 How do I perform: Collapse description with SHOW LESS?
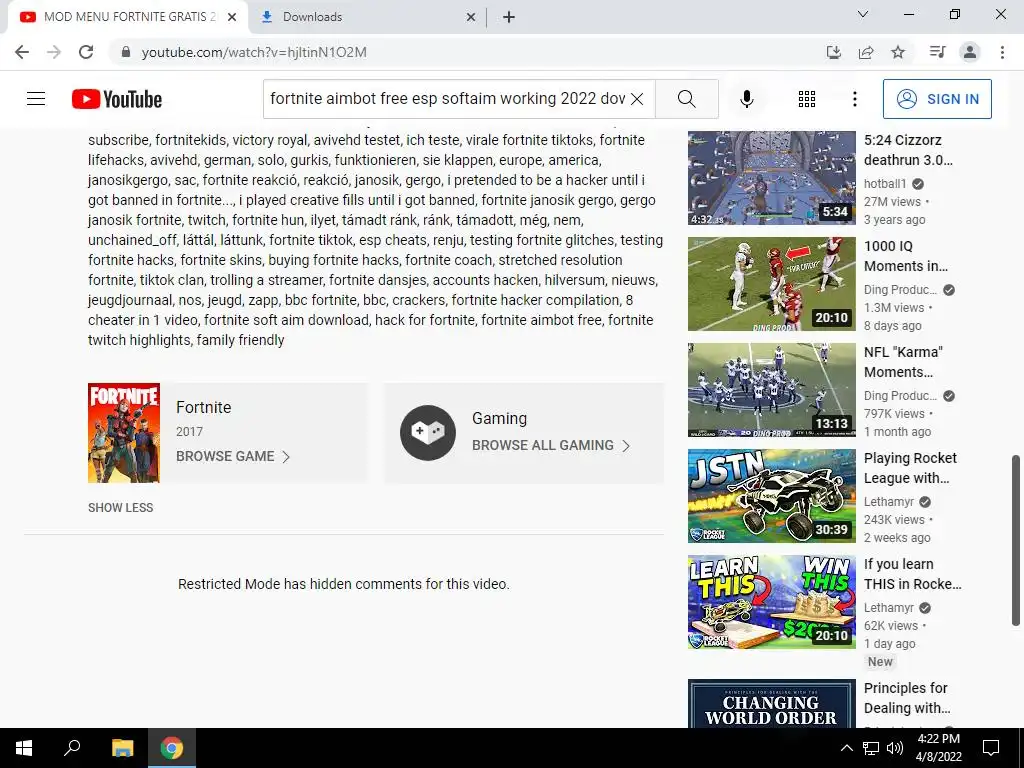pos(121,507)
